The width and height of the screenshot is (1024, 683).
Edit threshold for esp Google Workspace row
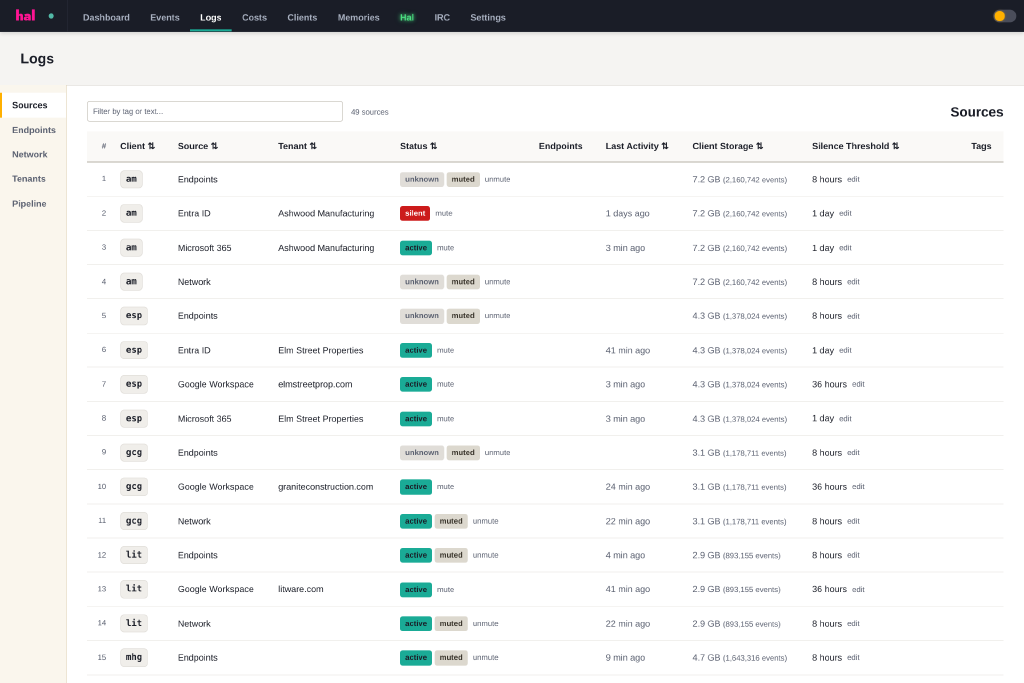(858, 385)
